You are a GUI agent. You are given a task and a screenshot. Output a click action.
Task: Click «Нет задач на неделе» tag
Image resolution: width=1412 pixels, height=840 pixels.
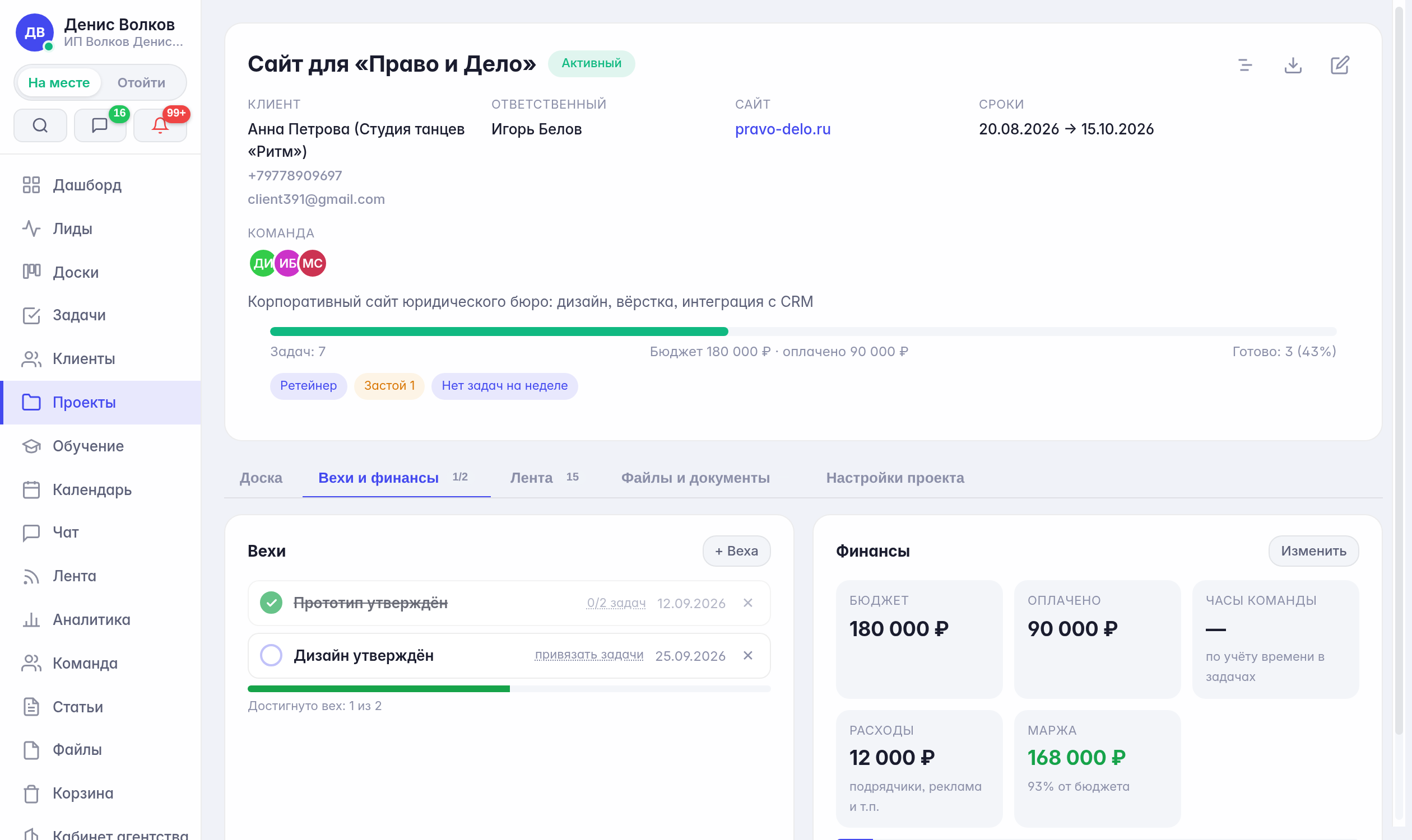tap(505, 386)
